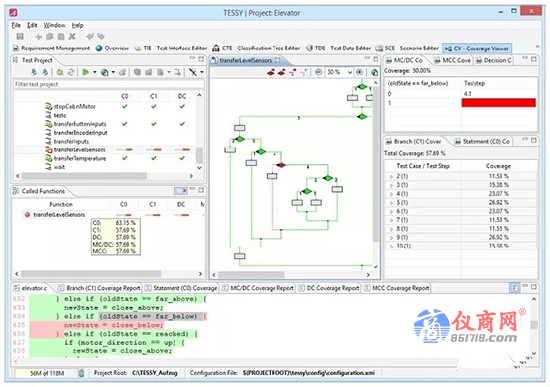Open CTE Classification Tree Editor perspective
The height and width of the screenshot is (387, 550).
click(256, 48)
